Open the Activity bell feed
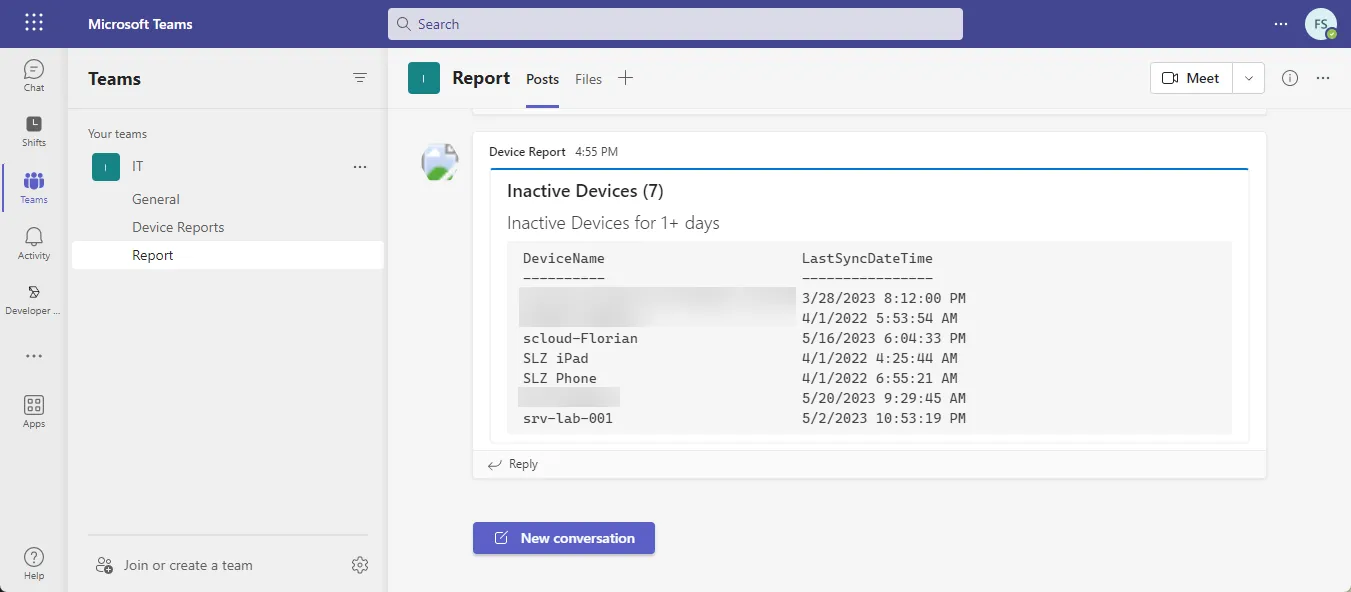Image resolution: width=1351 pixels, height=592 pixels. [x=34, y=243]
